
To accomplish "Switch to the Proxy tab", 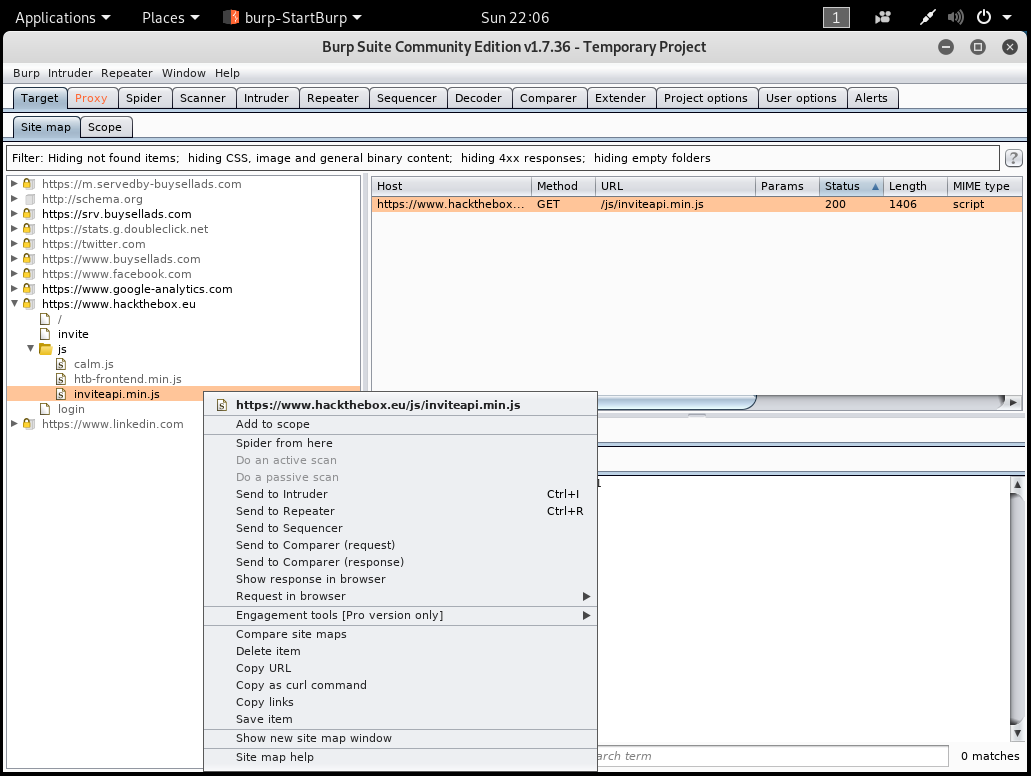I will coord(91,98).
